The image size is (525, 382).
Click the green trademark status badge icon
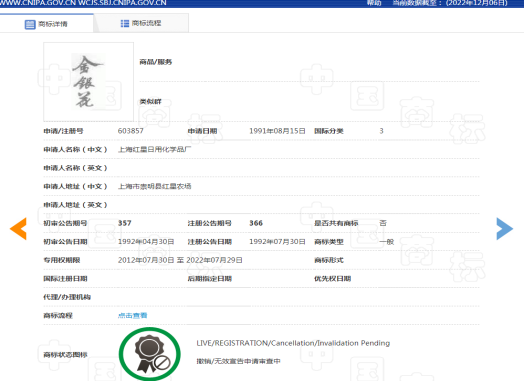tap(150, 354)
